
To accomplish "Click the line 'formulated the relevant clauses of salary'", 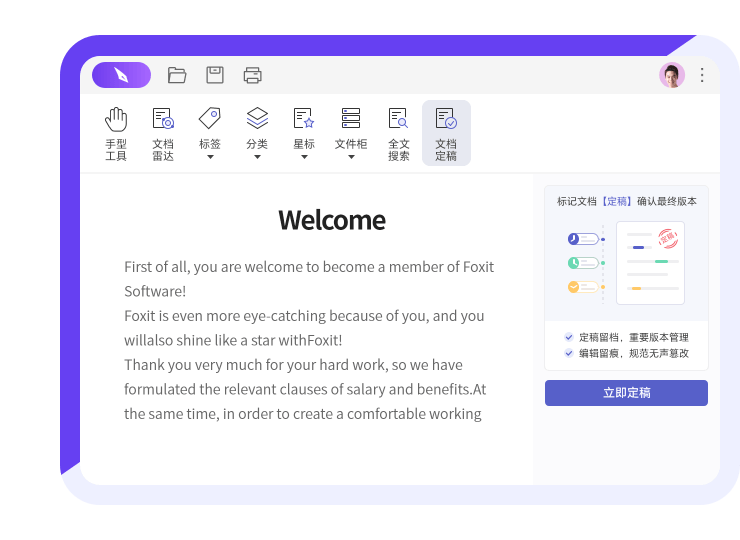I will tap(305, 389).
